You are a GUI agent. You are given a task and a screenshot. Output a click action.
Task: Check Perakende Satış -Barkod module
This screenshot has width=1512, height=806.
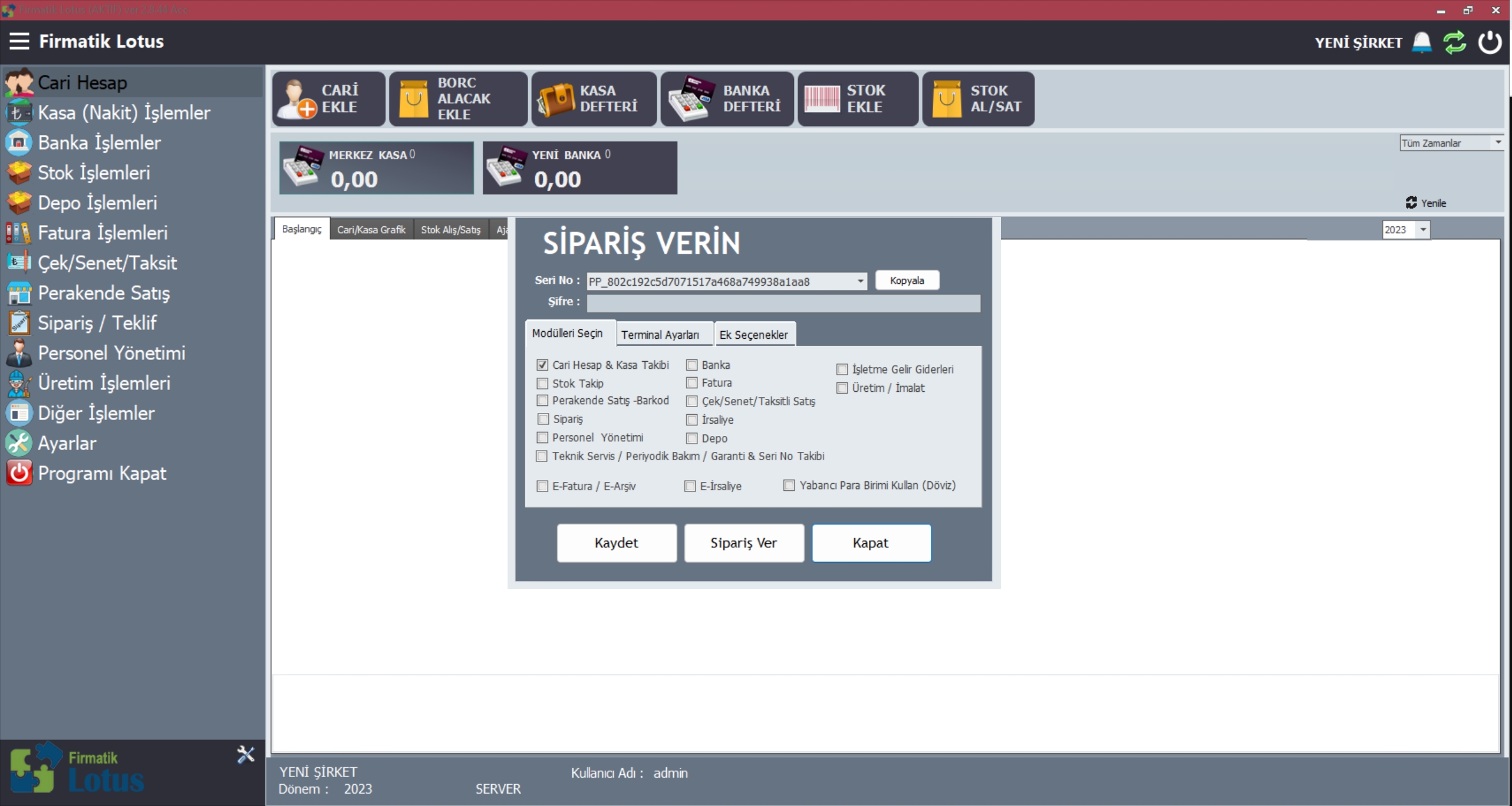542,401
